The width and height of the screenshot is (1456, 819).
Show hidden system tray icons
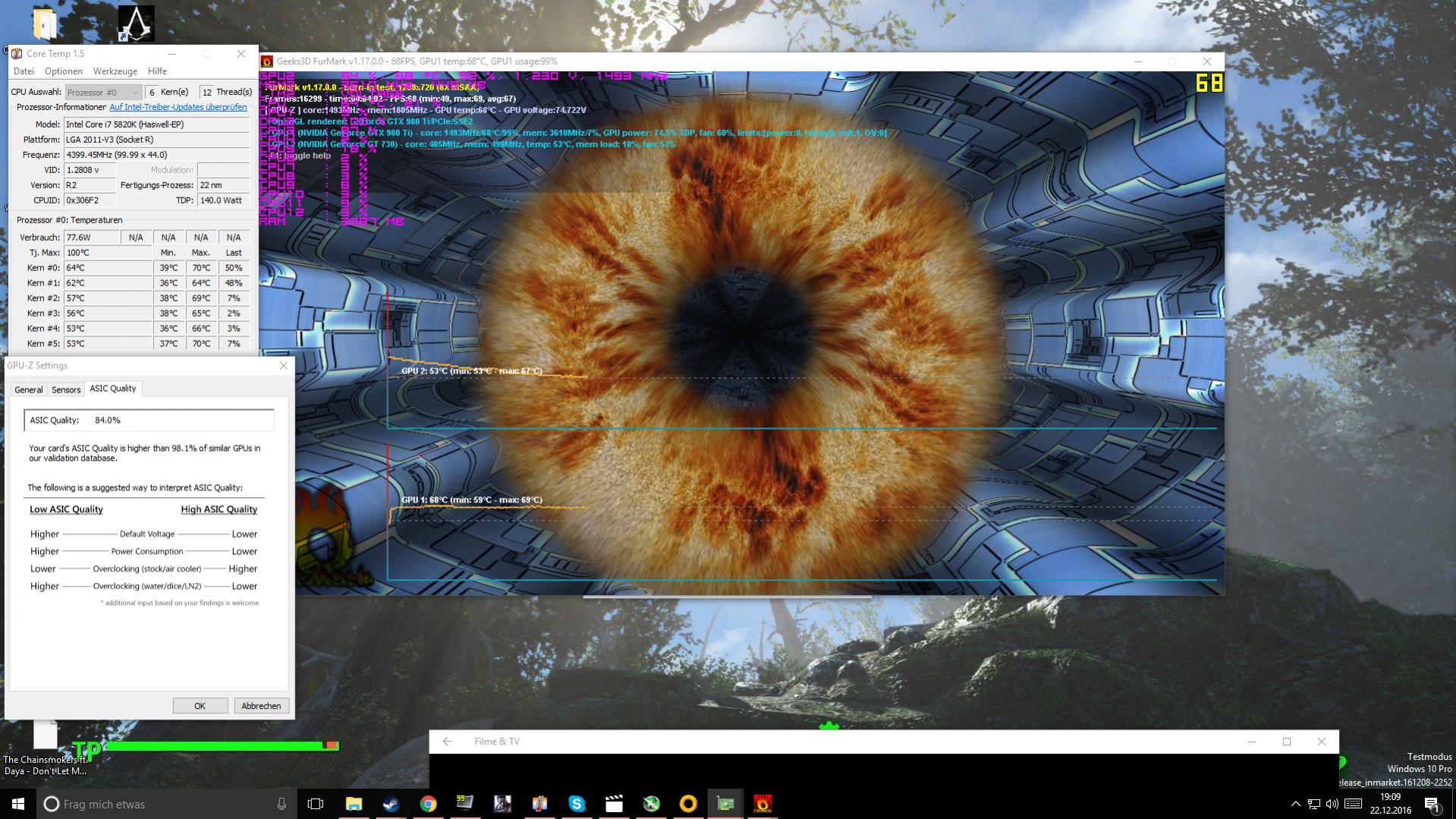1295,804
